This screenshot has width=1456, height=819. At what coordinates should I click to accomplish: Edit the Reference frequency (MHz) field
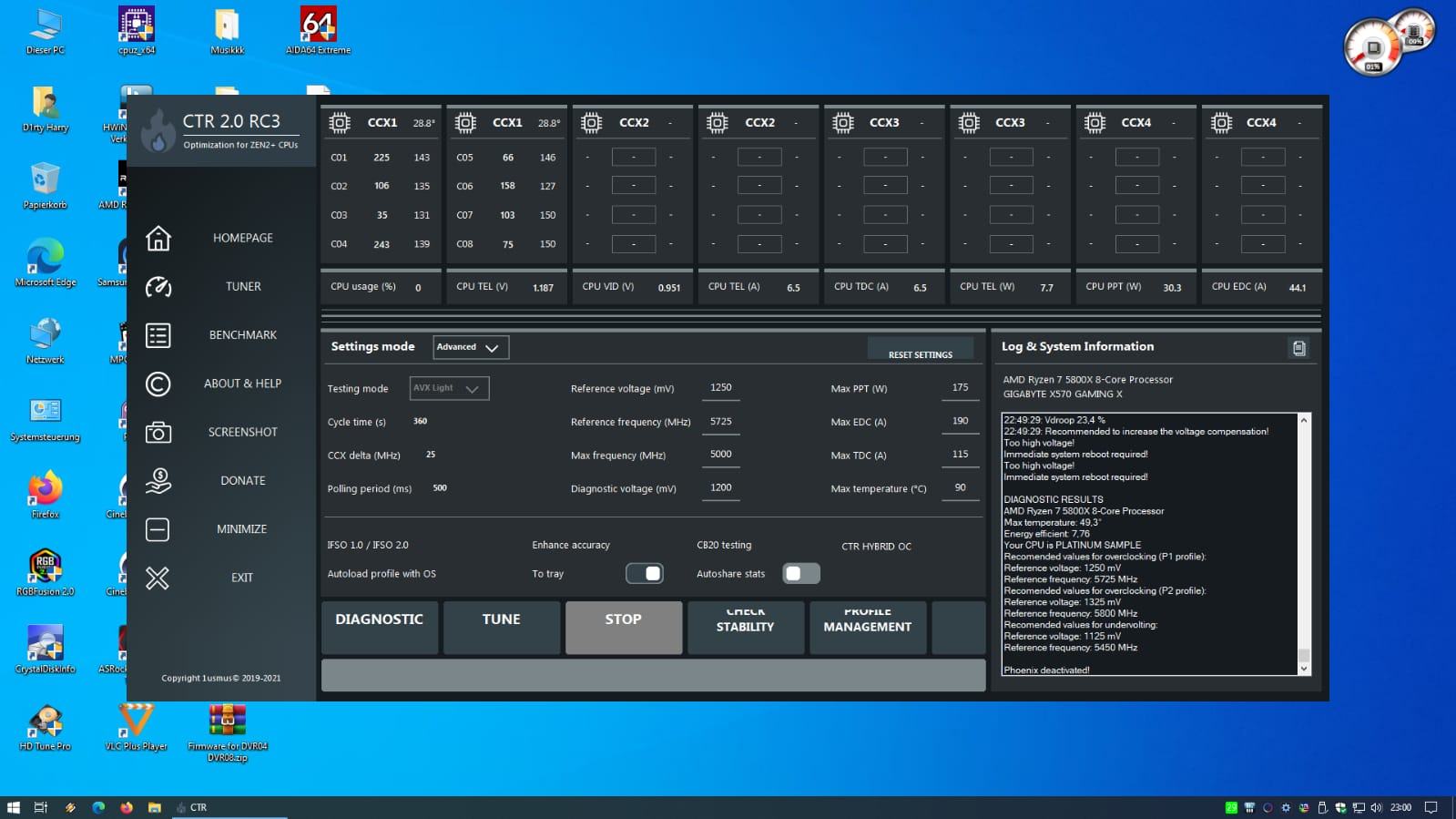[x=721, y=422]
